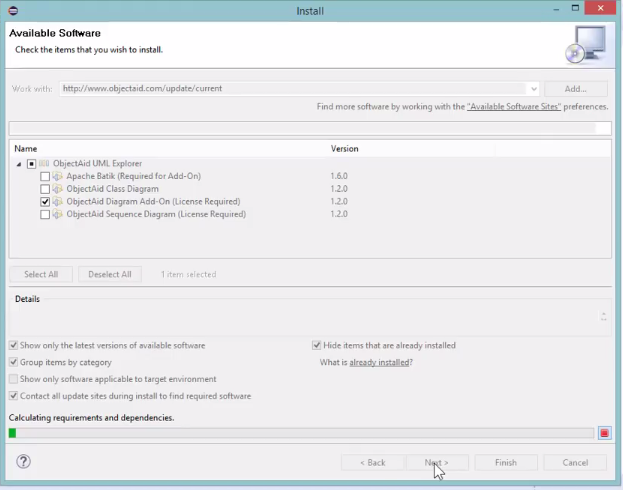
Task: Toggle the ObjectAid UML Explorer category checkbox
Action: tap(31, 164)
